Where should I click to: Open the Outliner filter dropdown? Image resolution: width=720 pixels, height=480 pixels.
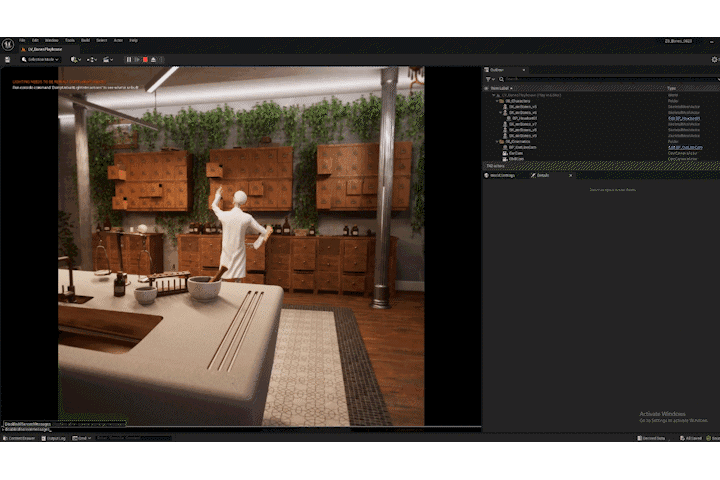[x=490, y=79]
